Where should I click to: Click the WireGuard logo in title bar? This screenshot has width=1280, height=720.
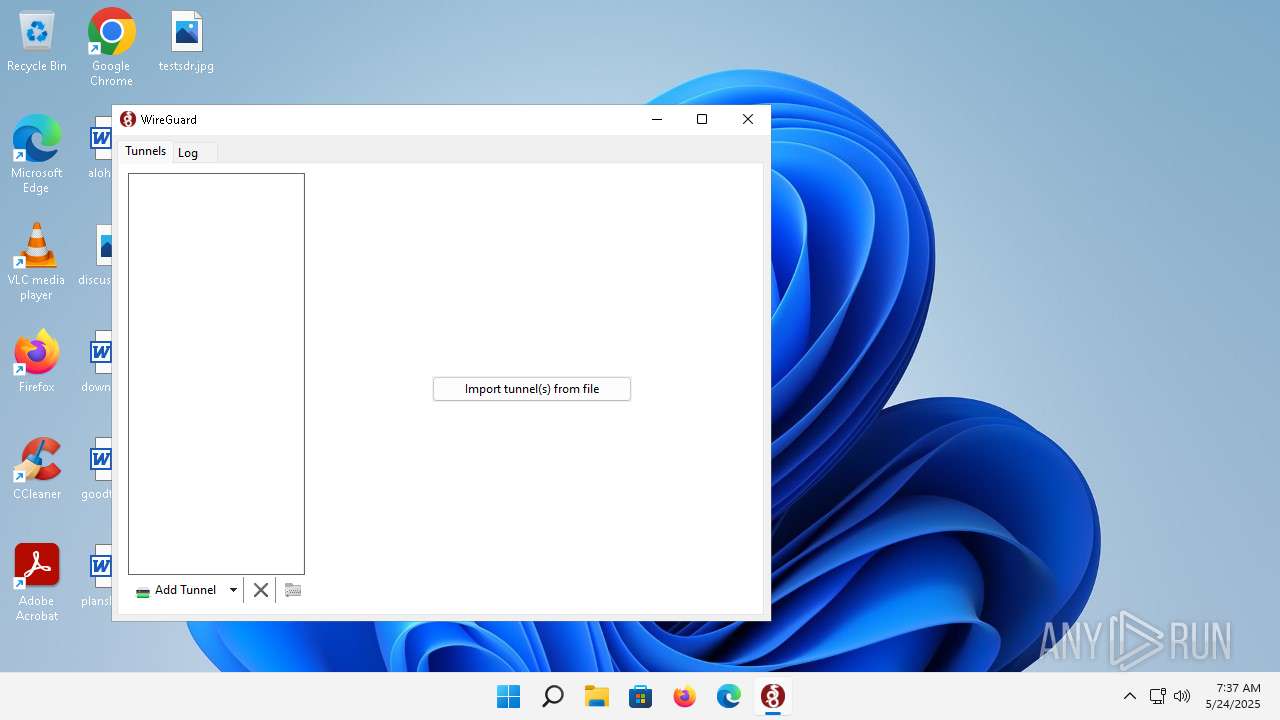pyautogui.click(x=128, y=119)
